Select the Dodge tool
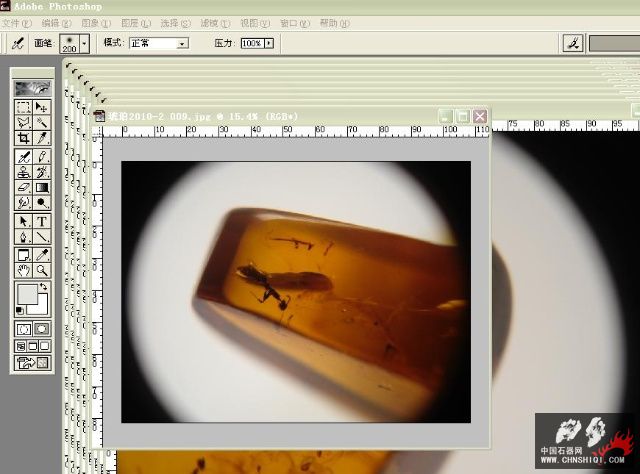Viewport: 640px width, 474px height. [x=42, y=203]
